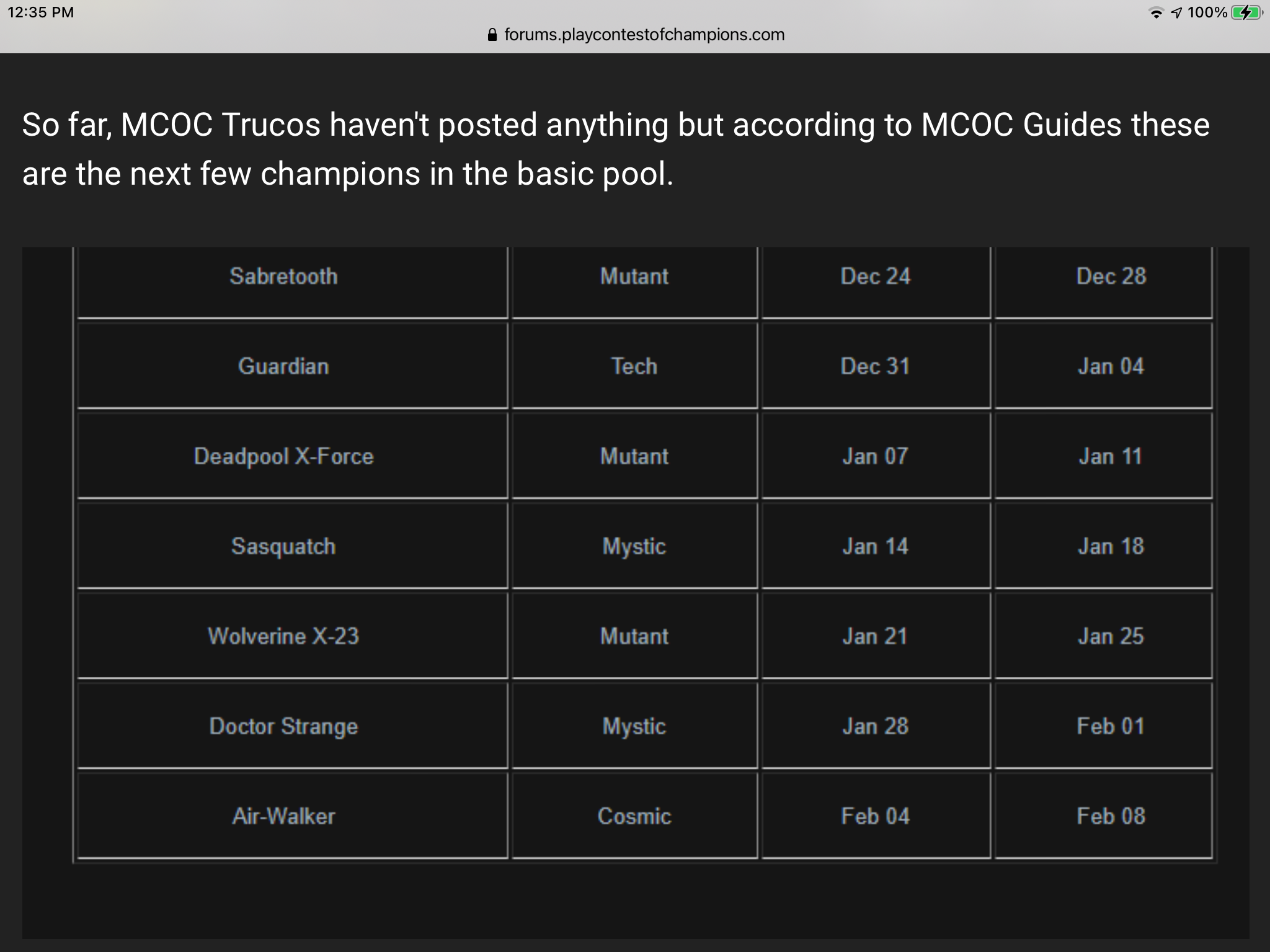Tap the 12:35 PM clock
Viewport: 1270px width, 952px height.
click(41, 12)
